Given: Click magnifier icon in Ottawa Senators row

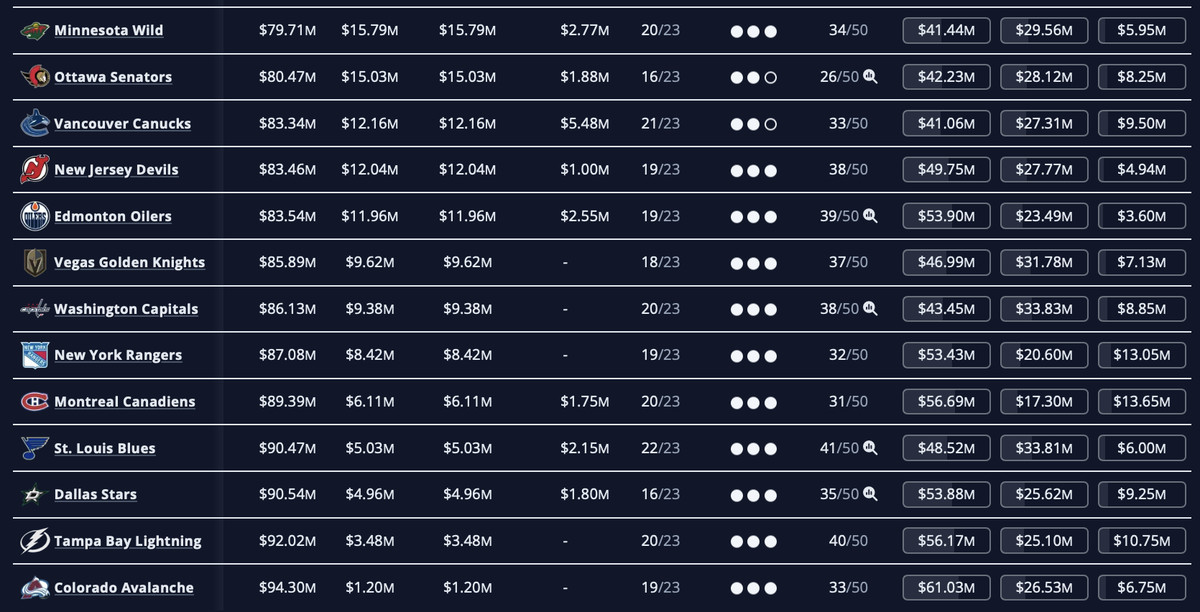Looking at the screenshot, I should coord(870,77).
